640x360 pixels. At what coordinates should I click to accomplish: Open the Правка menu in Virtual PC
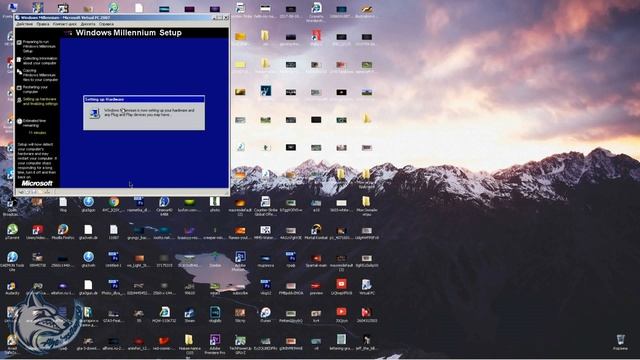click(x=42, y=24)
